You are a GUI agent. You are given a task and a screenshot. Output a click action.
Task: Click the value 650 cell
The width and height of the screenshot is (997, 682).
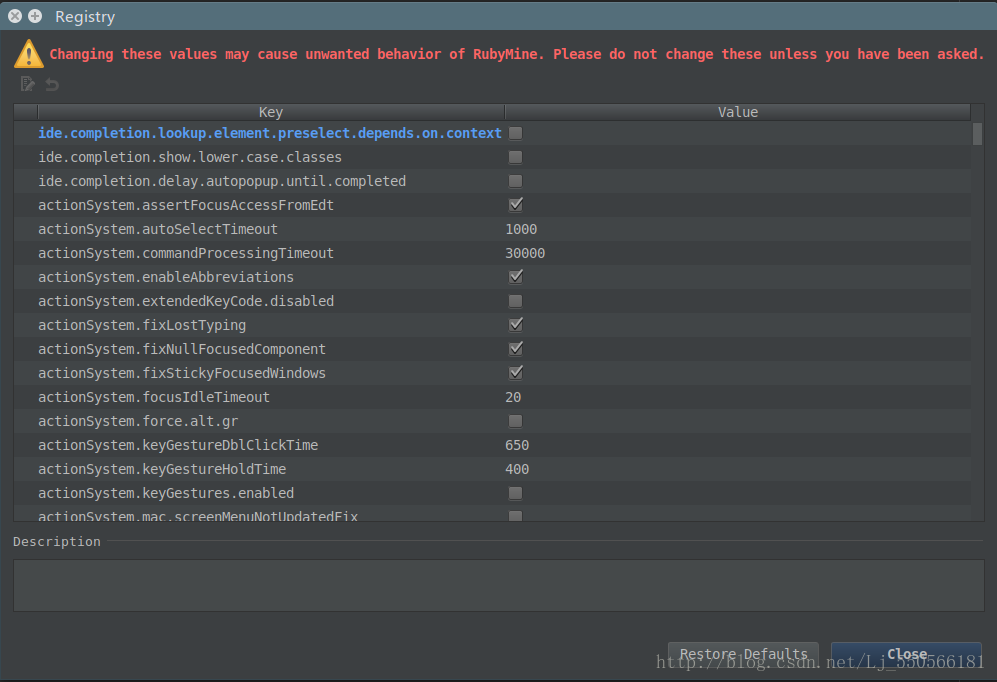[517, 445]
